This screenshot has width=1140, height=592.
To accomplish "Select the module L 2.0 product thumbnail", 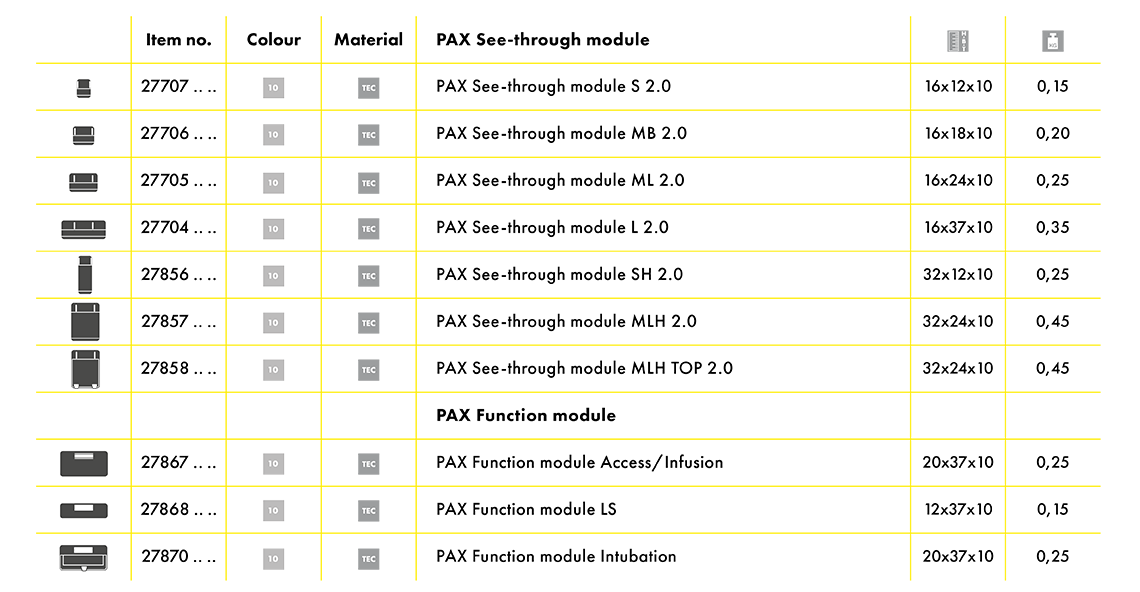I will 84,229.
